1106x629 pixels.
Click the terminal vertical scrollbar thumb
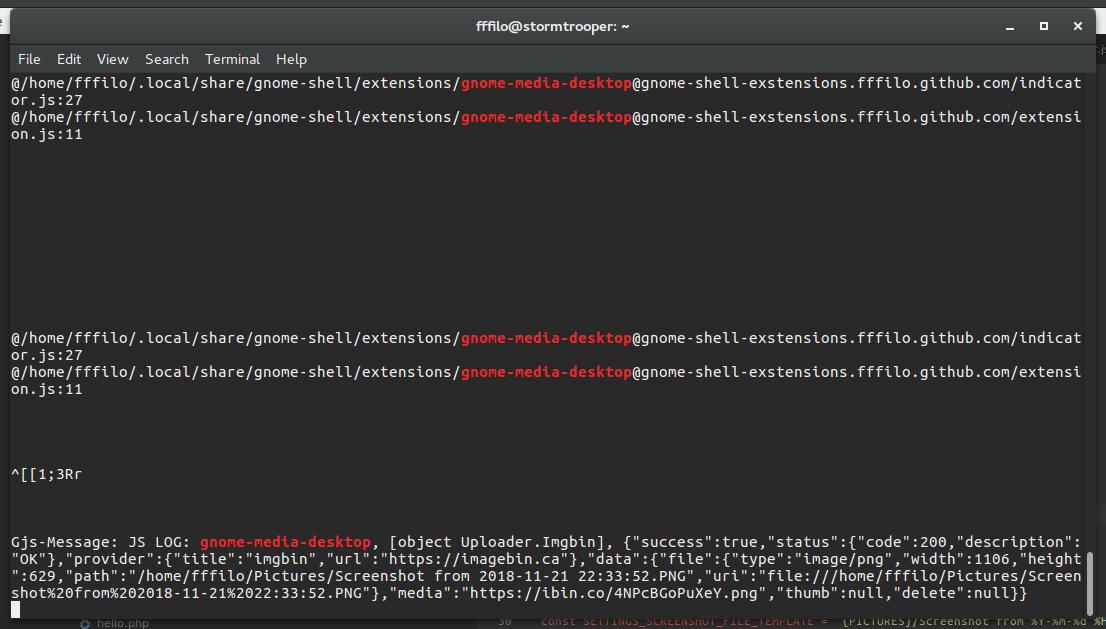[x=1090, y=583]
